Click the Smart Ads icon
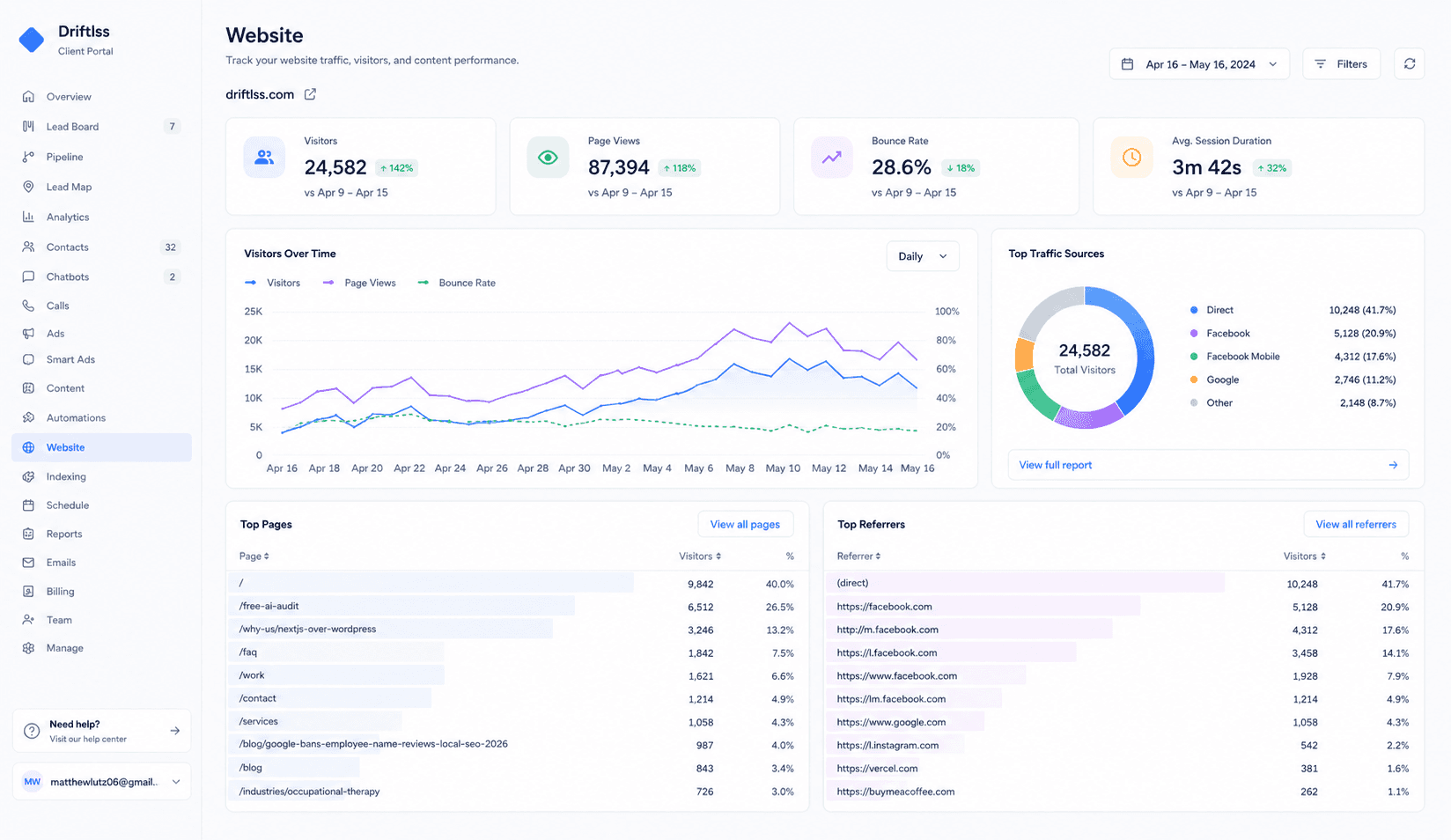The height and width of the screenshot is (840, 1451). click(28, 359)
